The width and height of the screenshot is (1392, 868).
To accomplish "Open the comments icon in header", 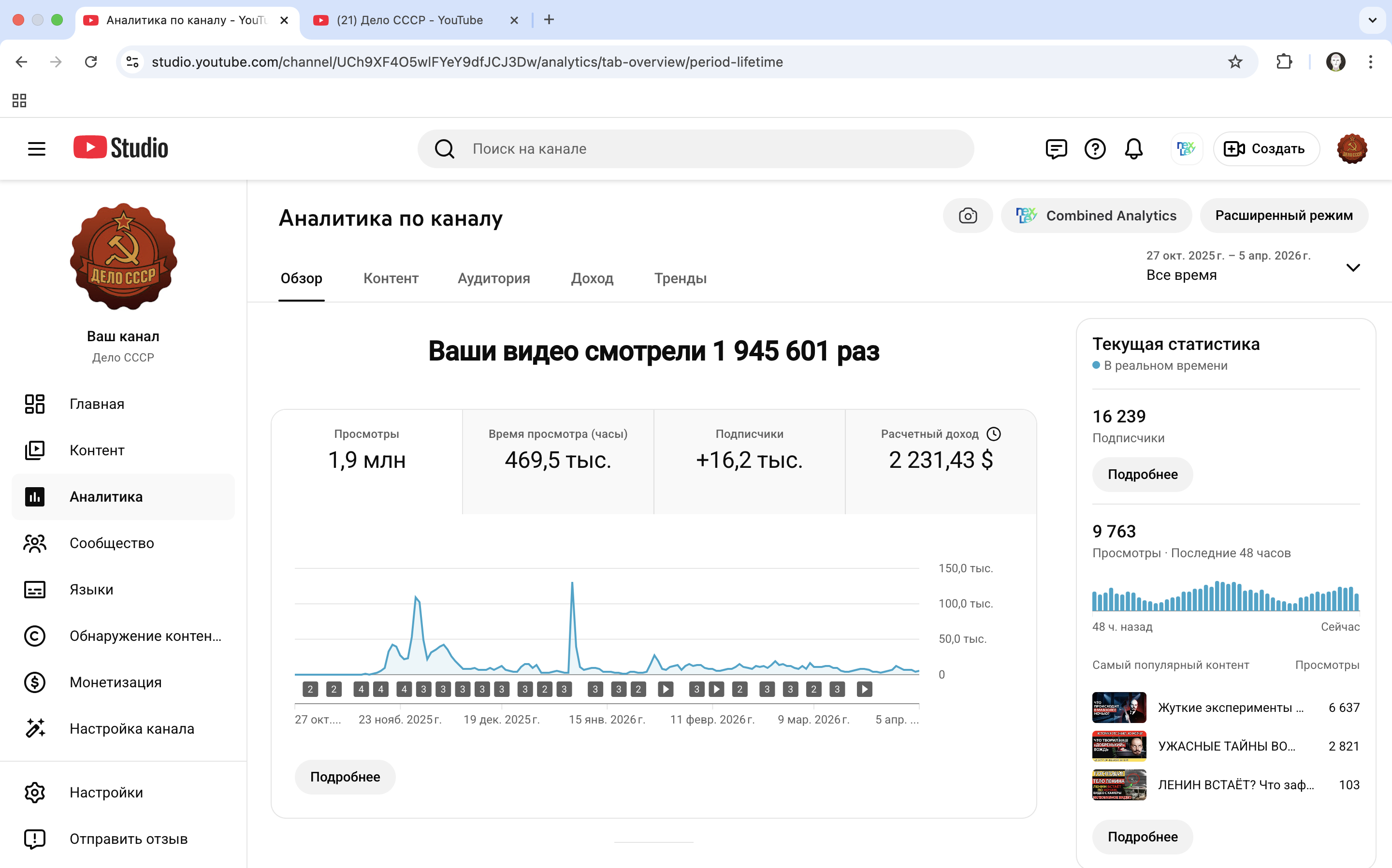I will [1056, 149].
